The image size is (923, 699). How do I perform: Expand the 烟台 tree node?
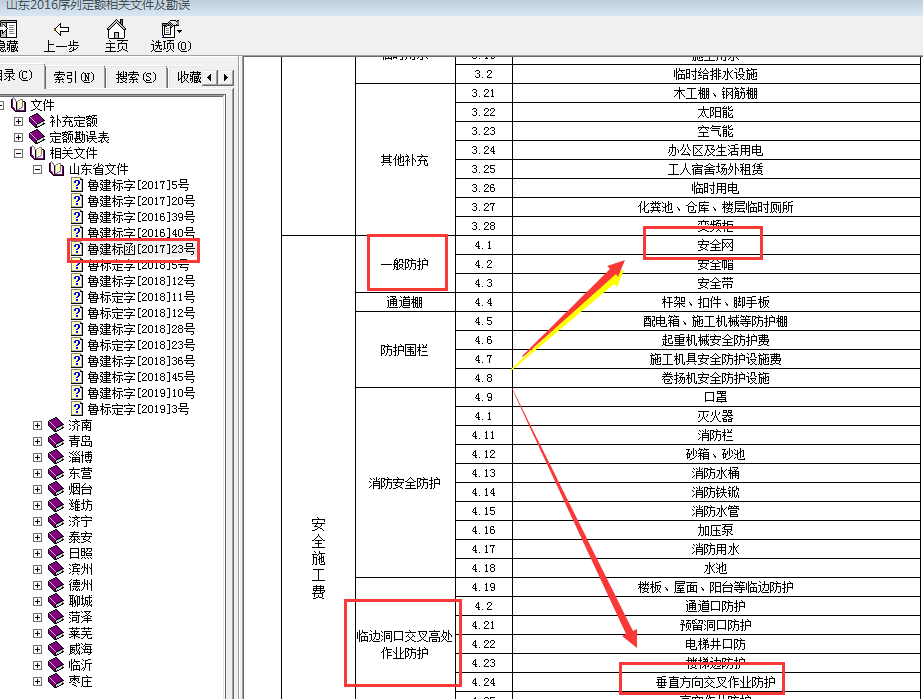38,489
